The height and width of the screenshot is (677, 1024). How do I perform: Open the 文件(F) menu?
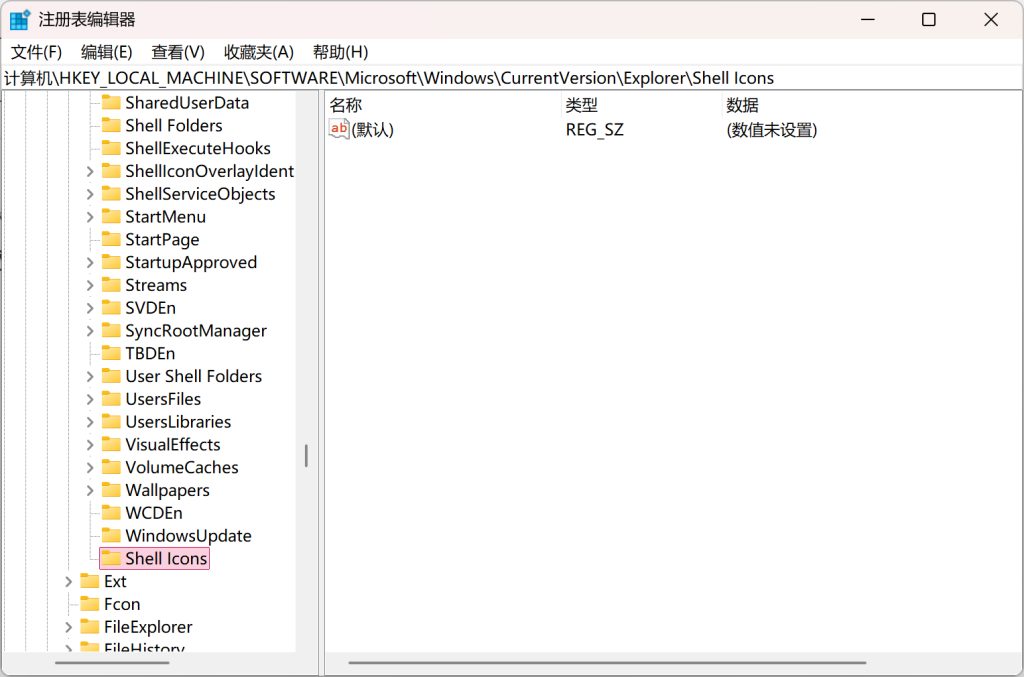(36, 52)
